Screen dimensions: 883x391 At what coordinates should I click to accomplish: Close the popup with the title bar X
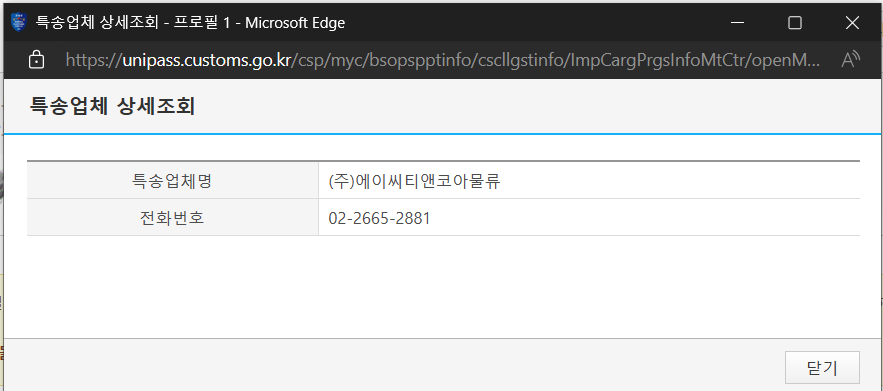[852, 23]
